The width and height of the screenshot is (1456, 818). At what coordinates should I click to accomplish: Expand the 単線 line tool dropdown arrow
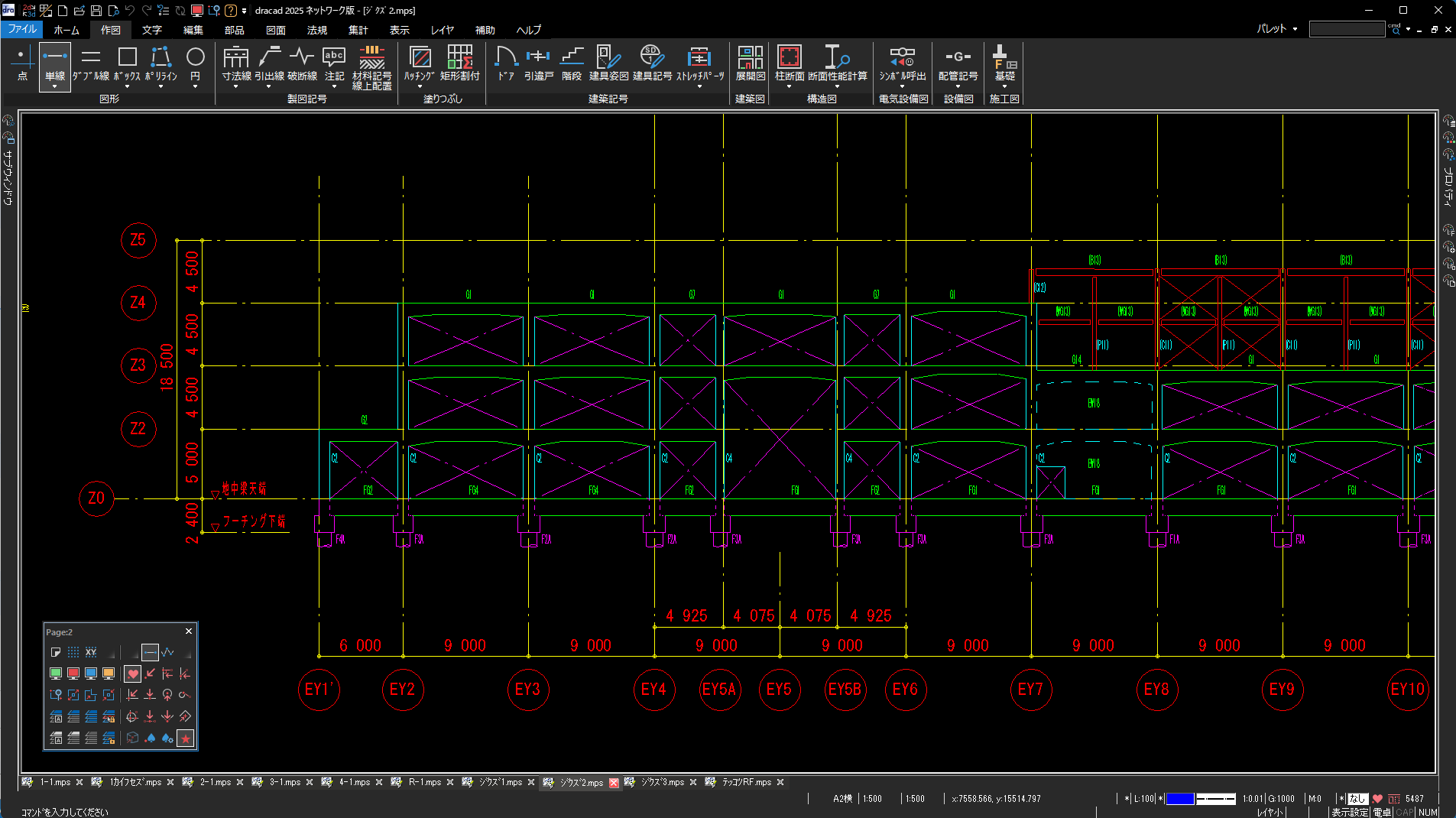click(x=55, y=87)
